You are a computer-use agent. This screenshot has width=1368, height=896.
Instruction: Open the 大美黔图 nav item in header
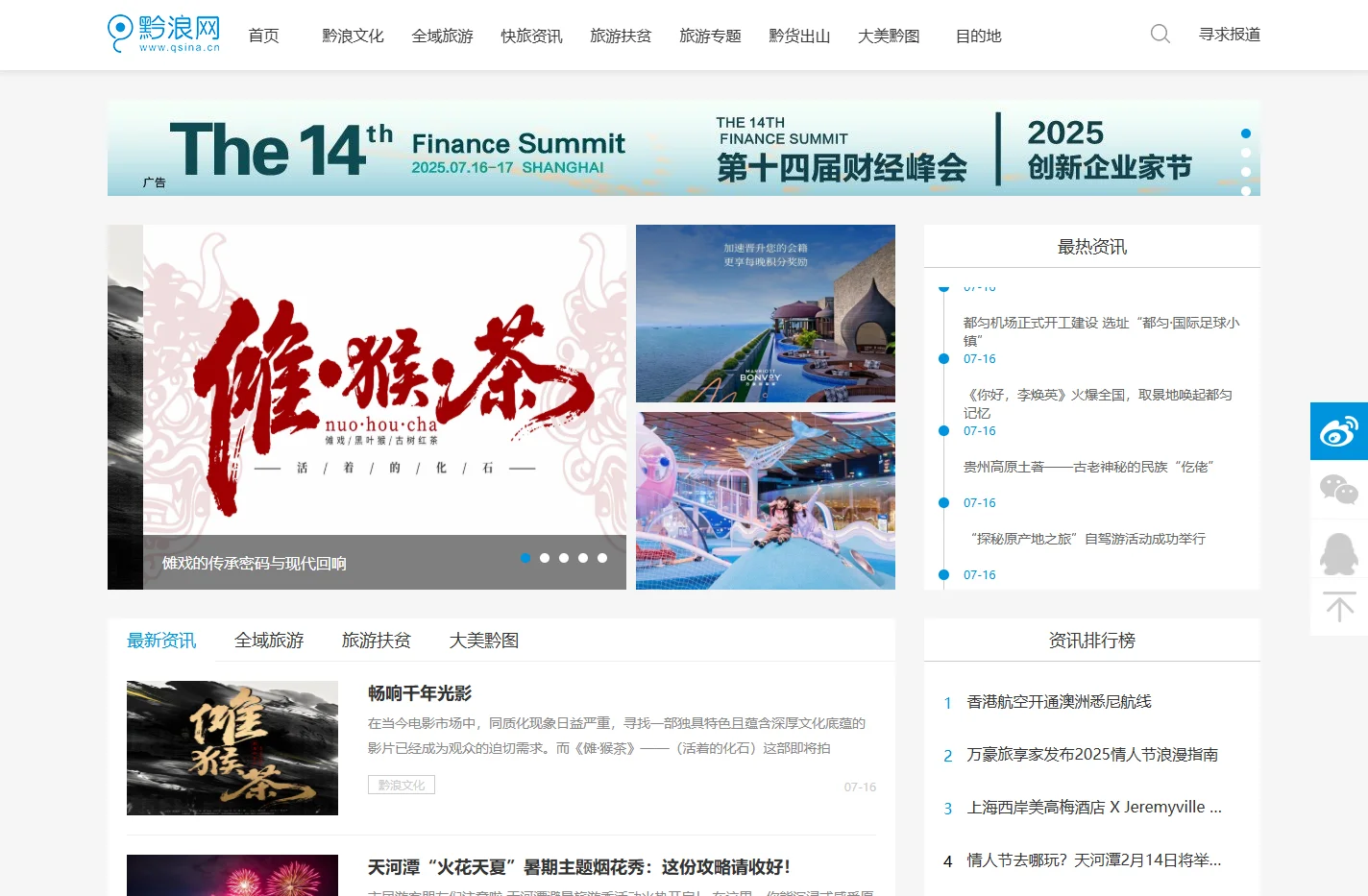pyautogui.click(x=889, y=36)
